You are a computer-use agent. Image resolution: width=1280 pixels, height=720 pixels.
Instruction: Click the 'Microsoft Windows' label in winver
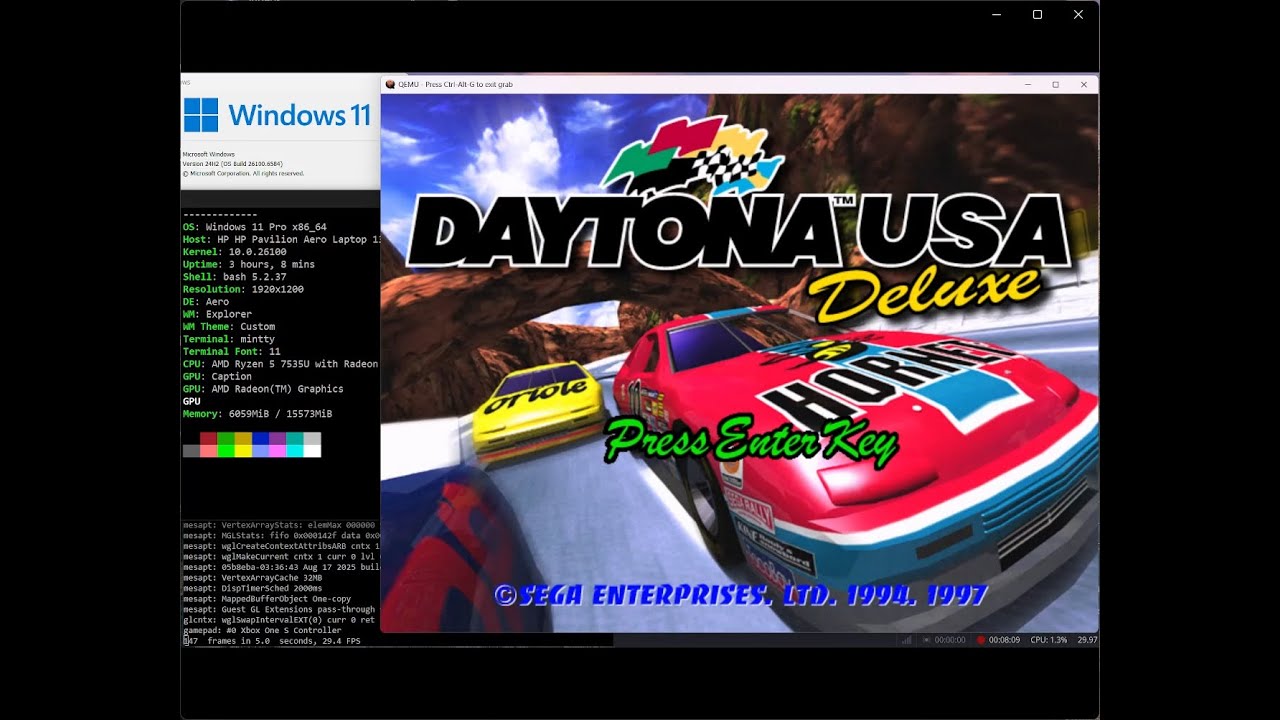click(209, 155)
